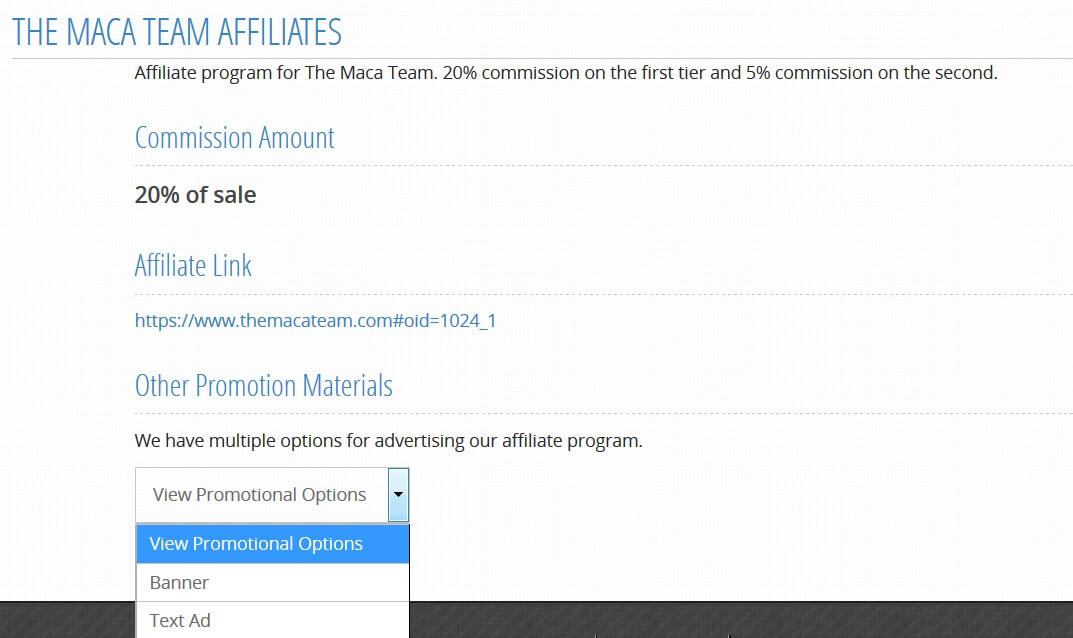Click the Affiliate Link section heading

(193, 266)
